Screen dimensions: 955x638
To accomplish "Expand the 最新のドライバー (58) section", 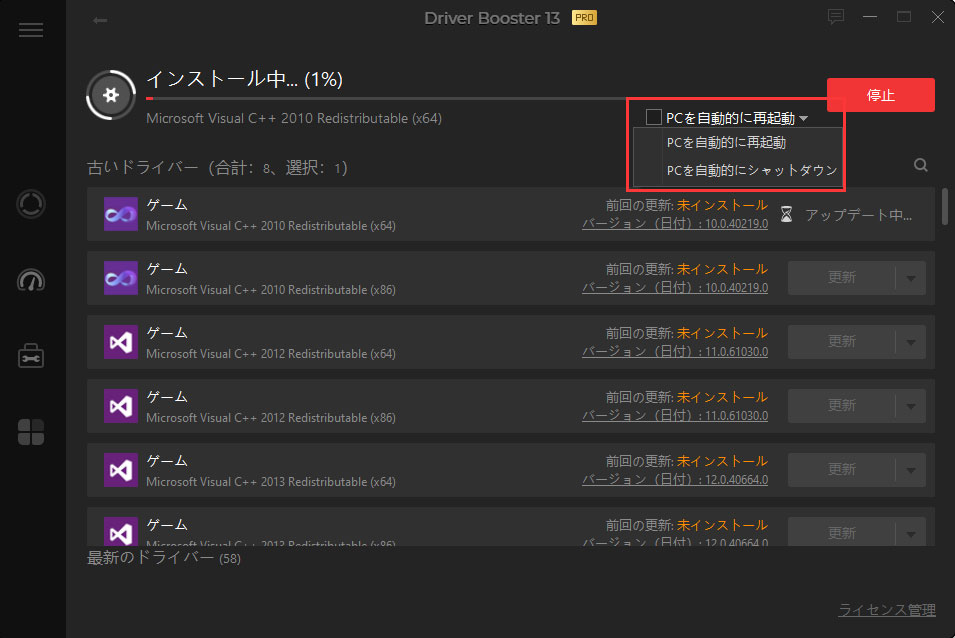I will click(x=164, y=558).
